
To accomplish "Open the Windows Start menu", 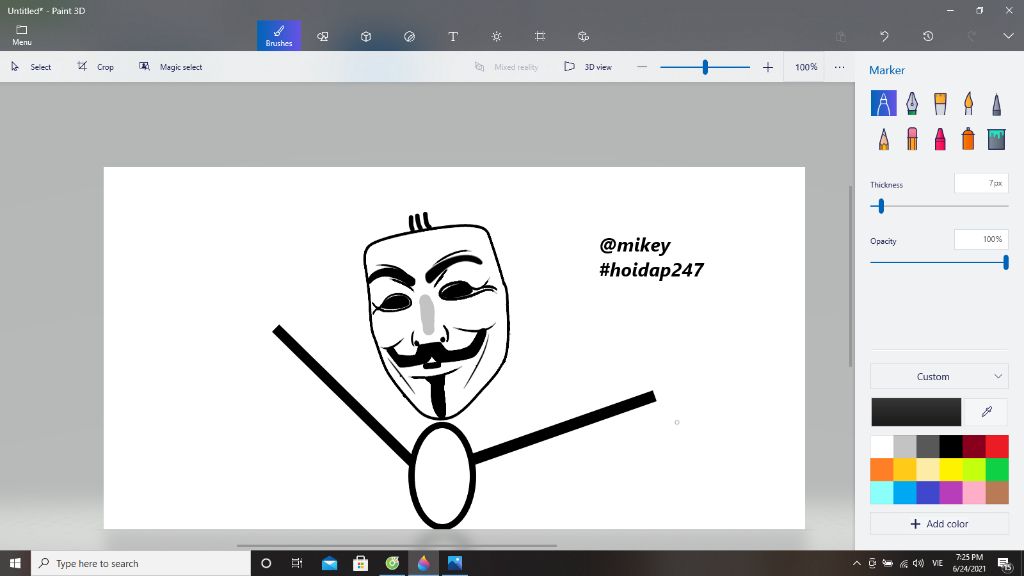I will click(x=15, y=563).
